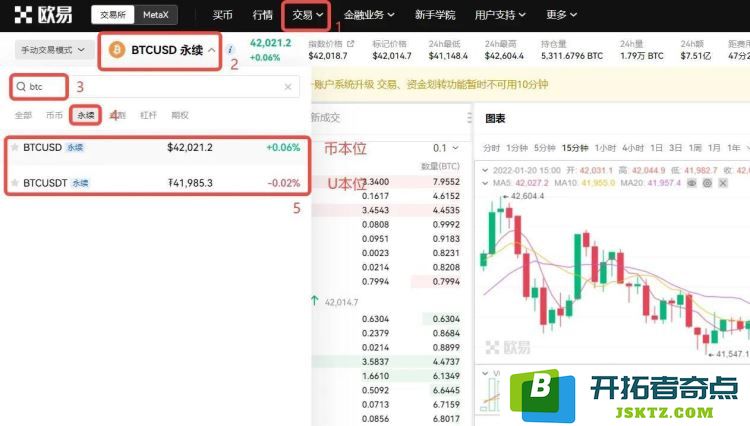750x426 pixels.
Task: Click the 42,021.2 last price in header
Action: [x=270, y=43]
